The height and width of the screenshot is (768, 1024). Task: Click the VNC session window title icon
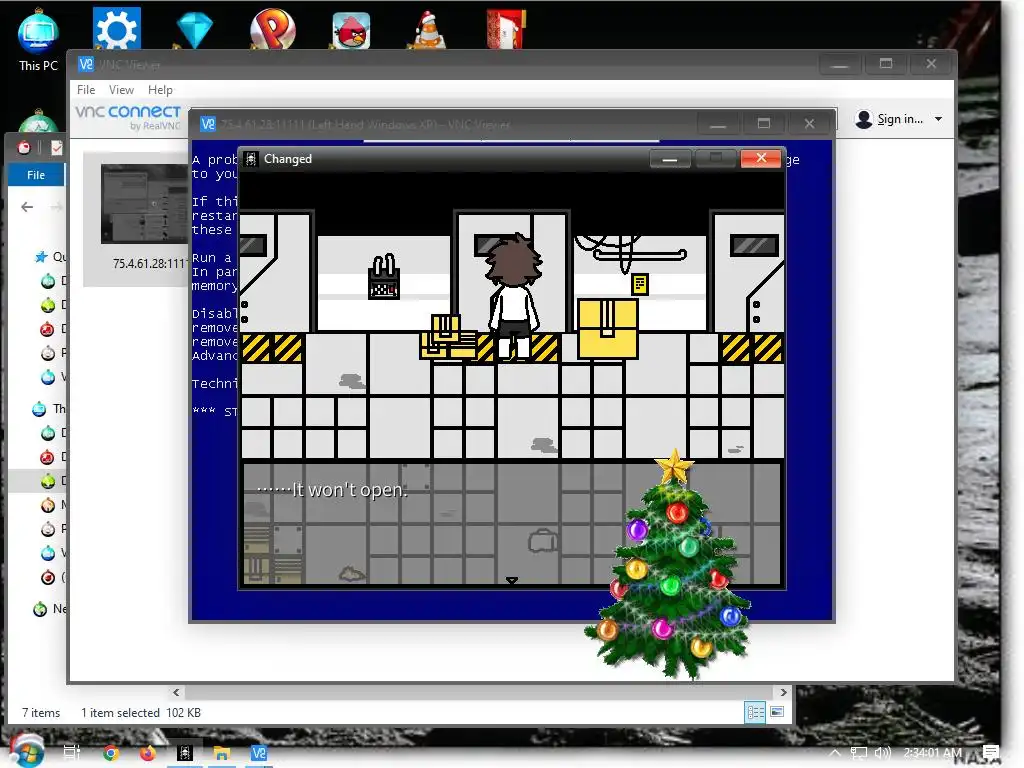[x=208, y=124]
